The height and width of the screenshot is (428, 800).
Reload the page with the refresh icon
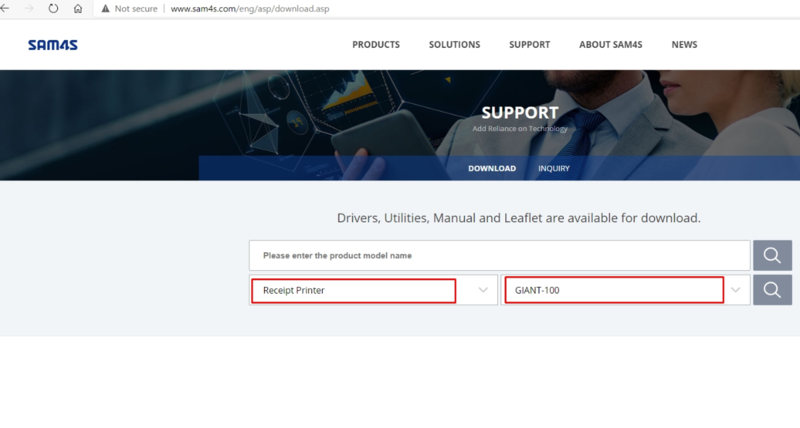click(53, 7)
